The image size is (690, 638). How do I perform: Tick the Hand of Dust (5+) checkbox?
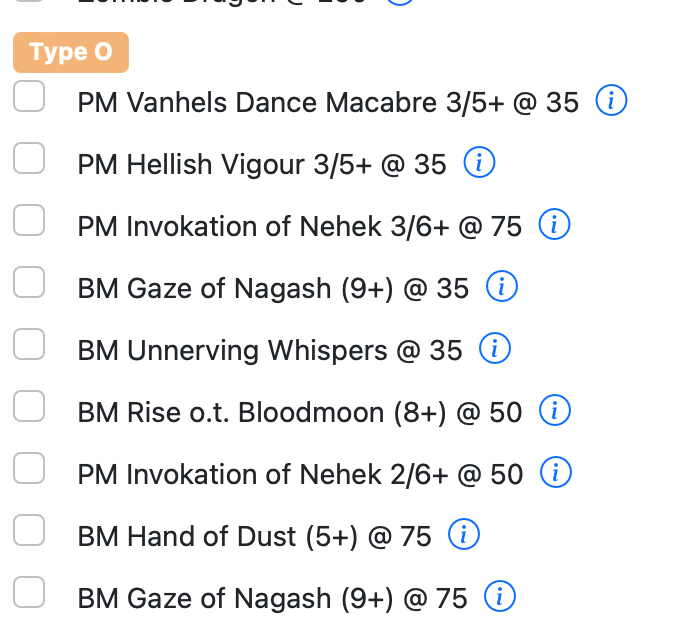click(x=29, y=531)
